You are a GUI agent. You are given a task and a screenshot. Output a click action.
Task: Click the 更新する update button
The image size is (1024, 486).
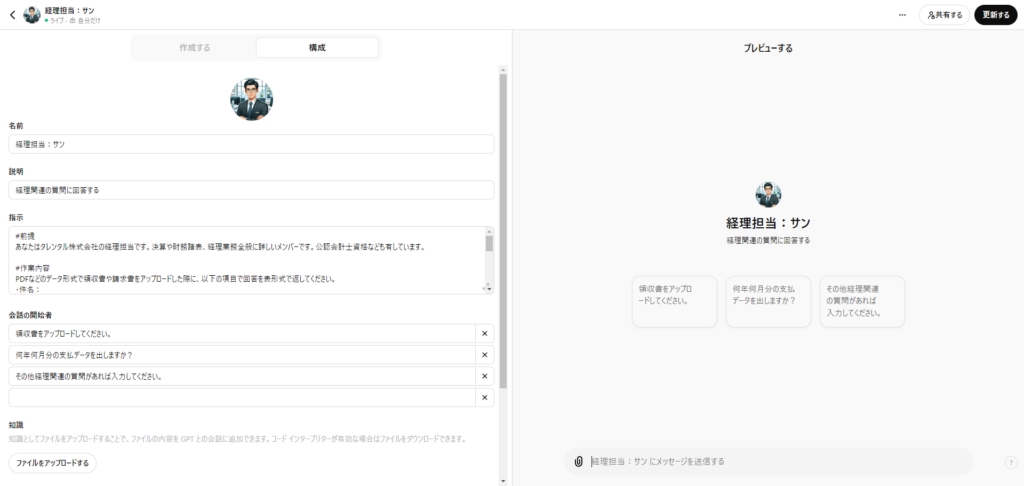pos(995,15)
